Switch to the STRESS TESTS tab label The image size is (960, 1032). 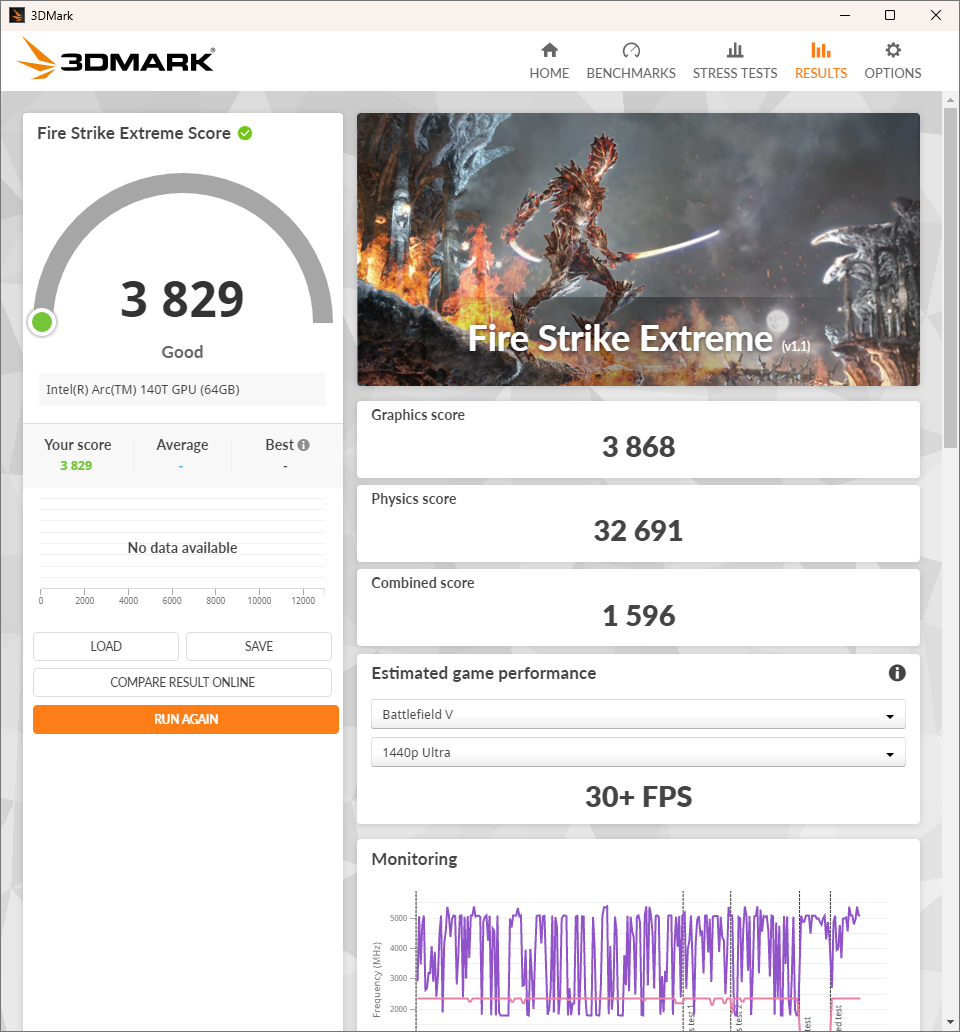(735, 73)
